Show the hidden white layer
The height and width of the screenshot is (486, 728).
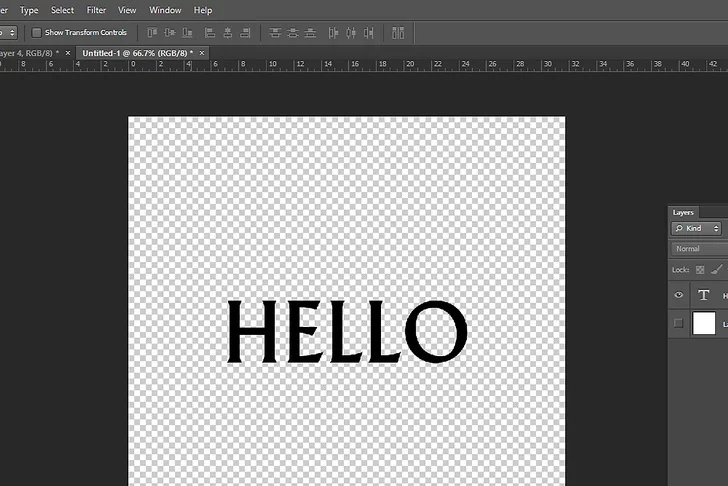pos(679,323)
